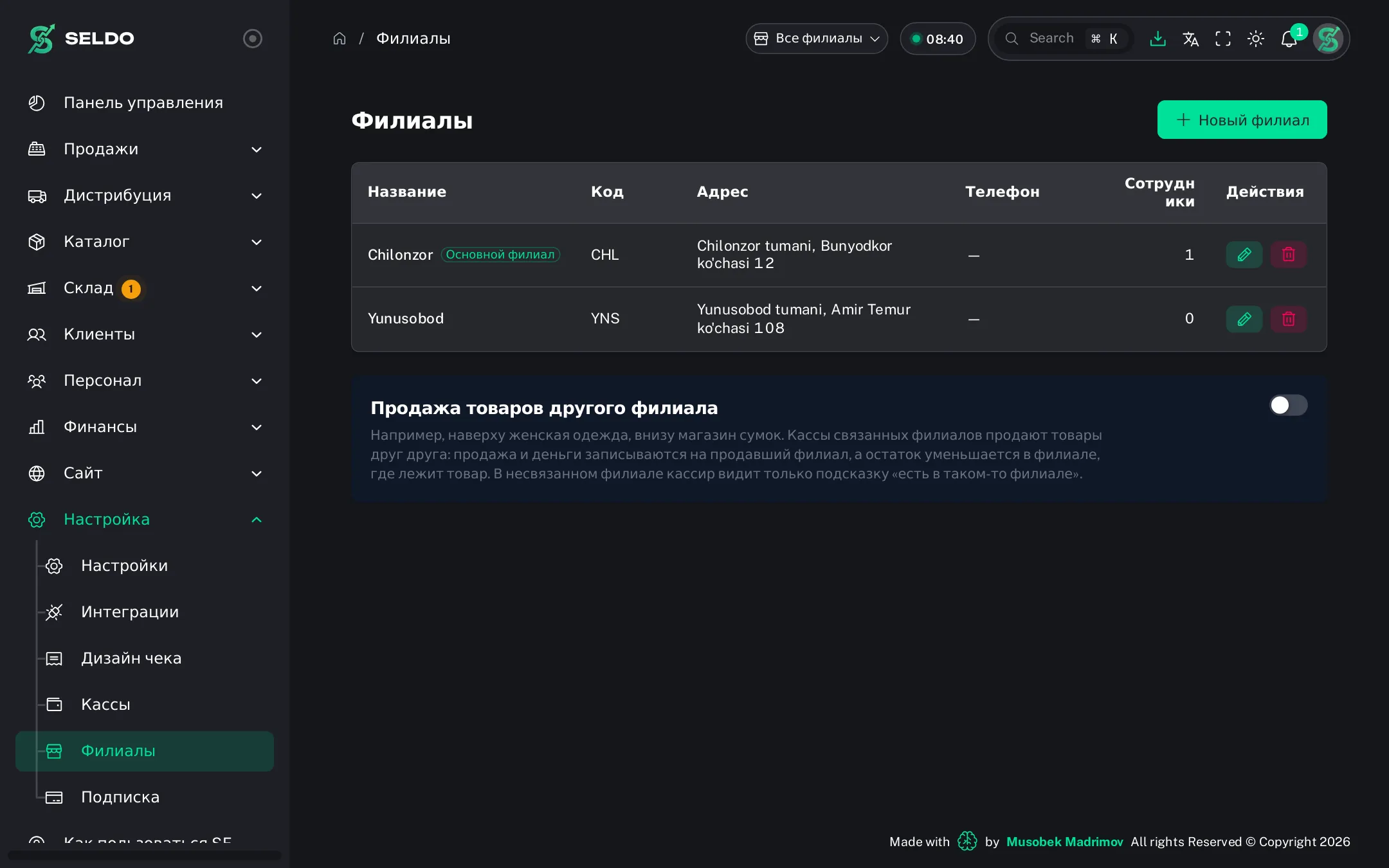Click the Search field in top bar
The image size is (1389, 868).
click(x=1066, y=39)
